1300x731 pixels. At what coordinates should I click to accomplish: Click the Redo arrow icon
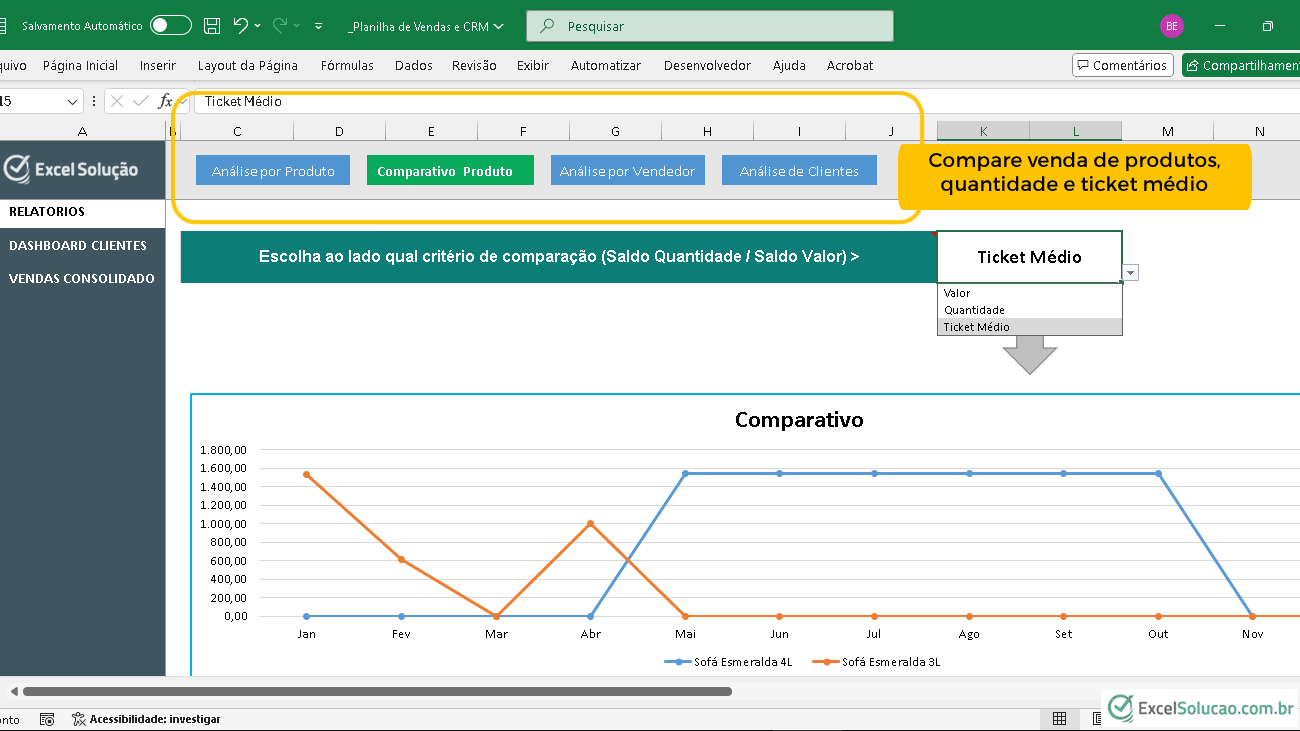pos(280,26)
